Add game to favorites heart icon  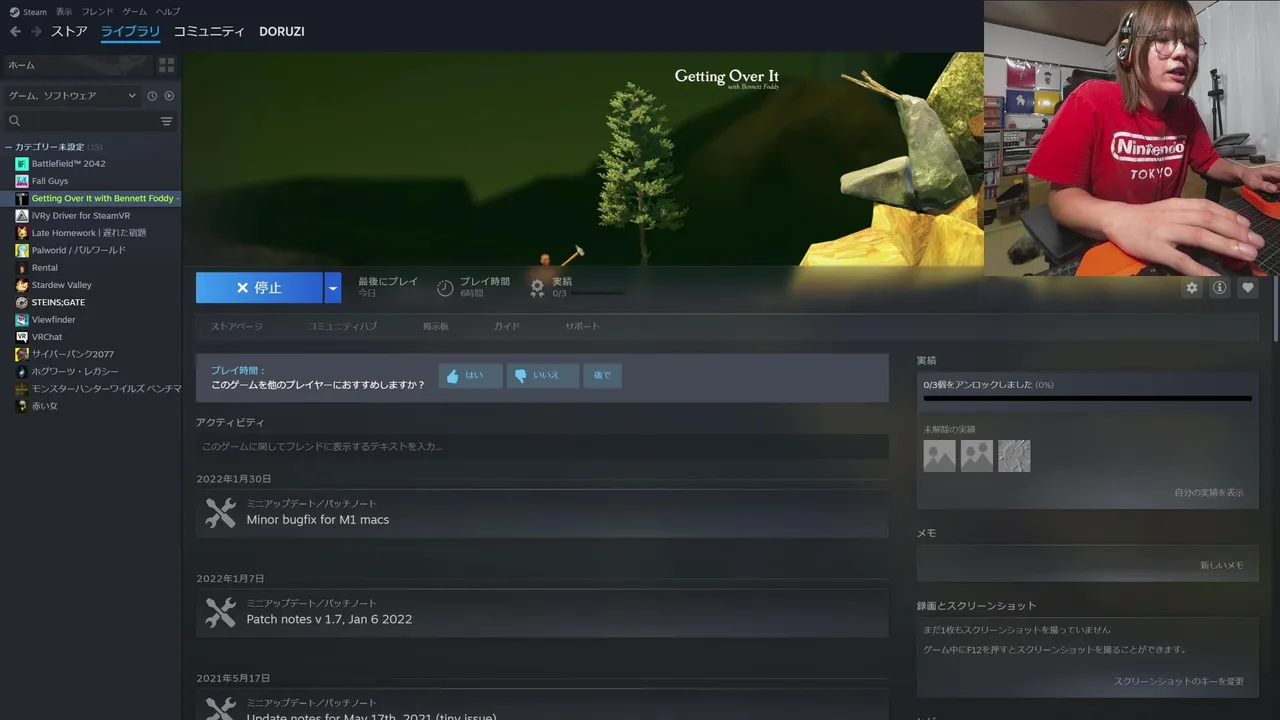point(1247,288)
